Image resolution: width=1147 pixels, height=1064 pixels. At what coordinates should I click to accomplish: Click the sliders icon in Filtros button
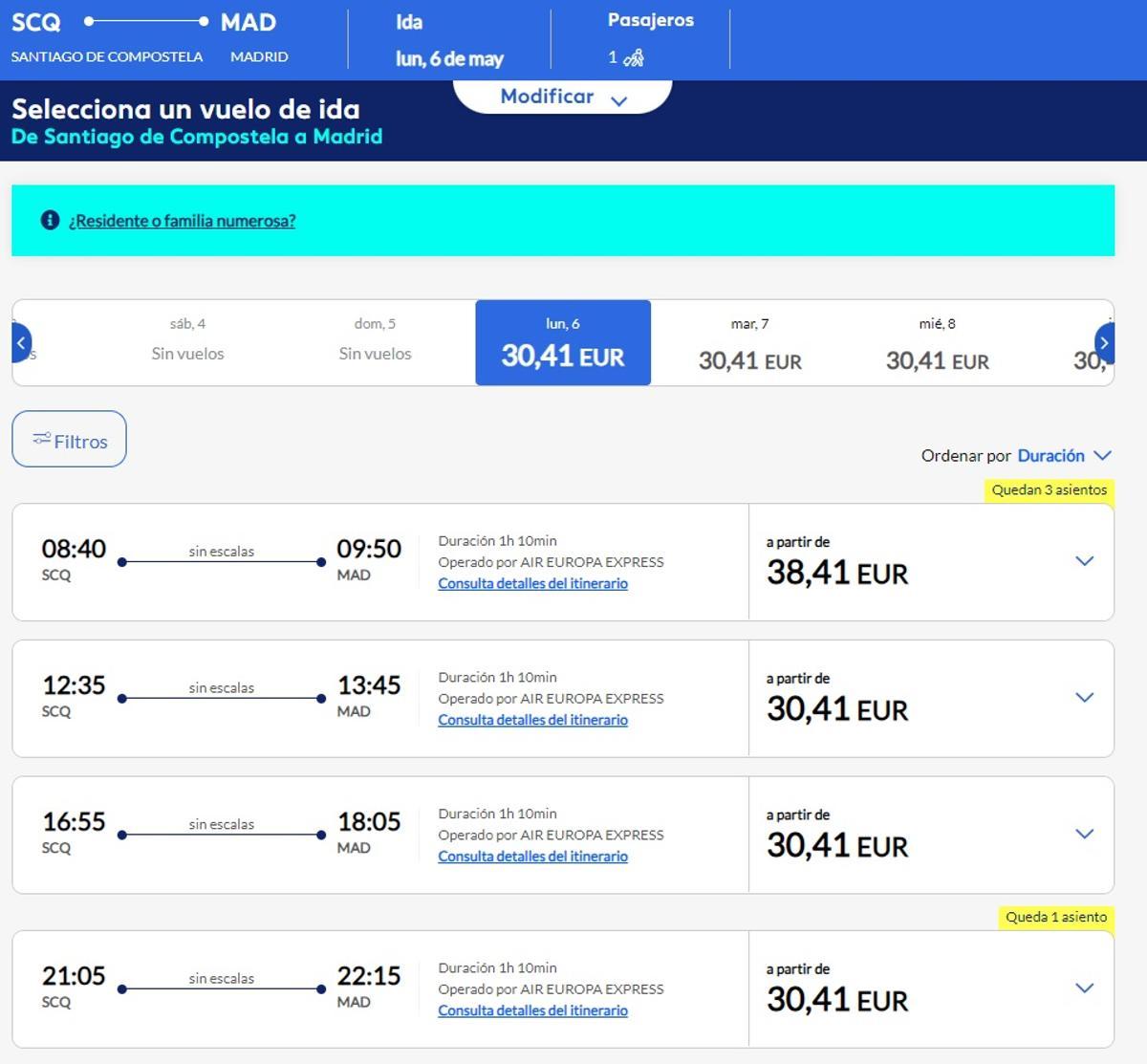pyautogui.click(x=41, y=439)
